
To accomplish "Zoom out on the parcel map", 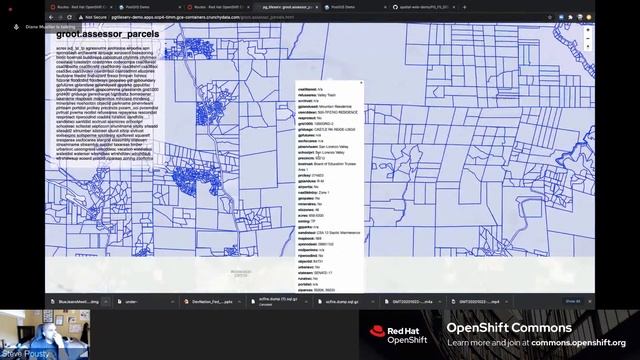I will 588,38.
